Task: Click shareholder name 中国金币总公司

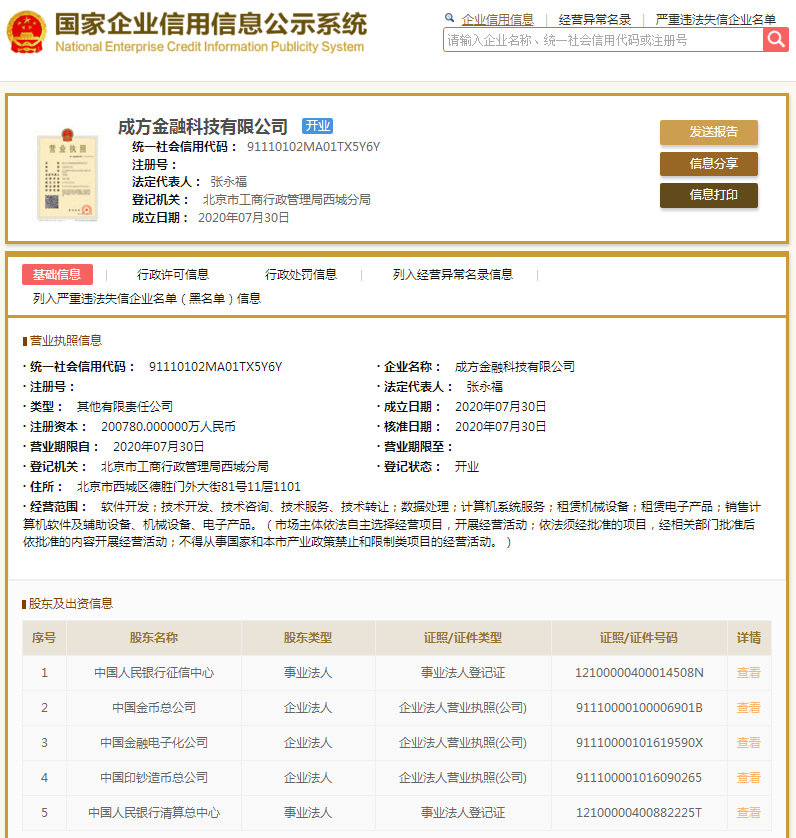Action: (x=154, y=708)
